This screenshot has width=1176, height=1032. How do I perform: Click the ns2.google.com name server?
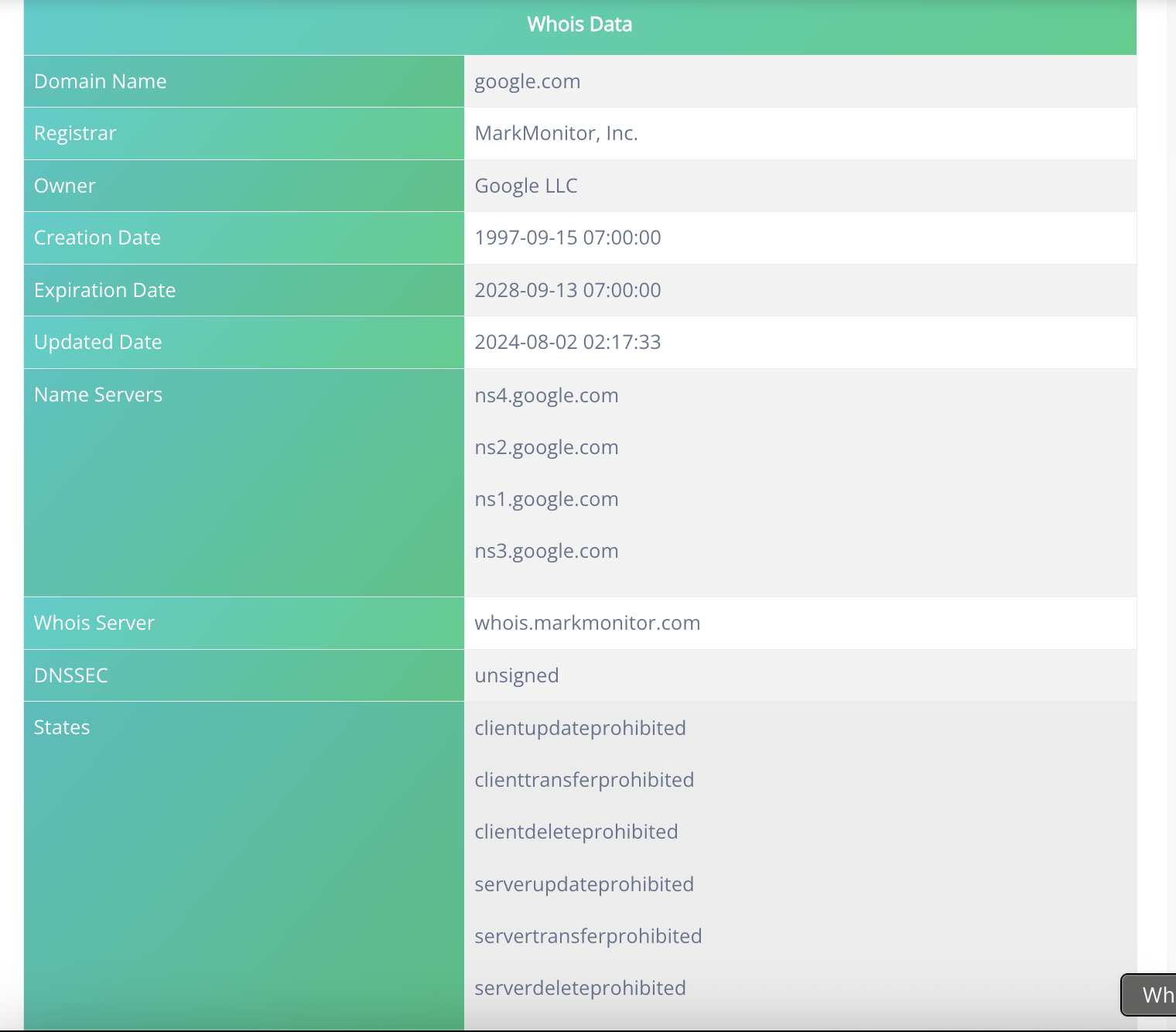tap(546, 447)
